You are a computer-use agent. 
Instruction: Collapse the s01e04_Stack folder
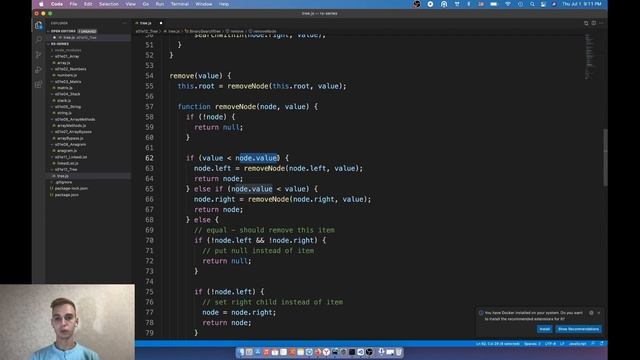coord(67,94)
